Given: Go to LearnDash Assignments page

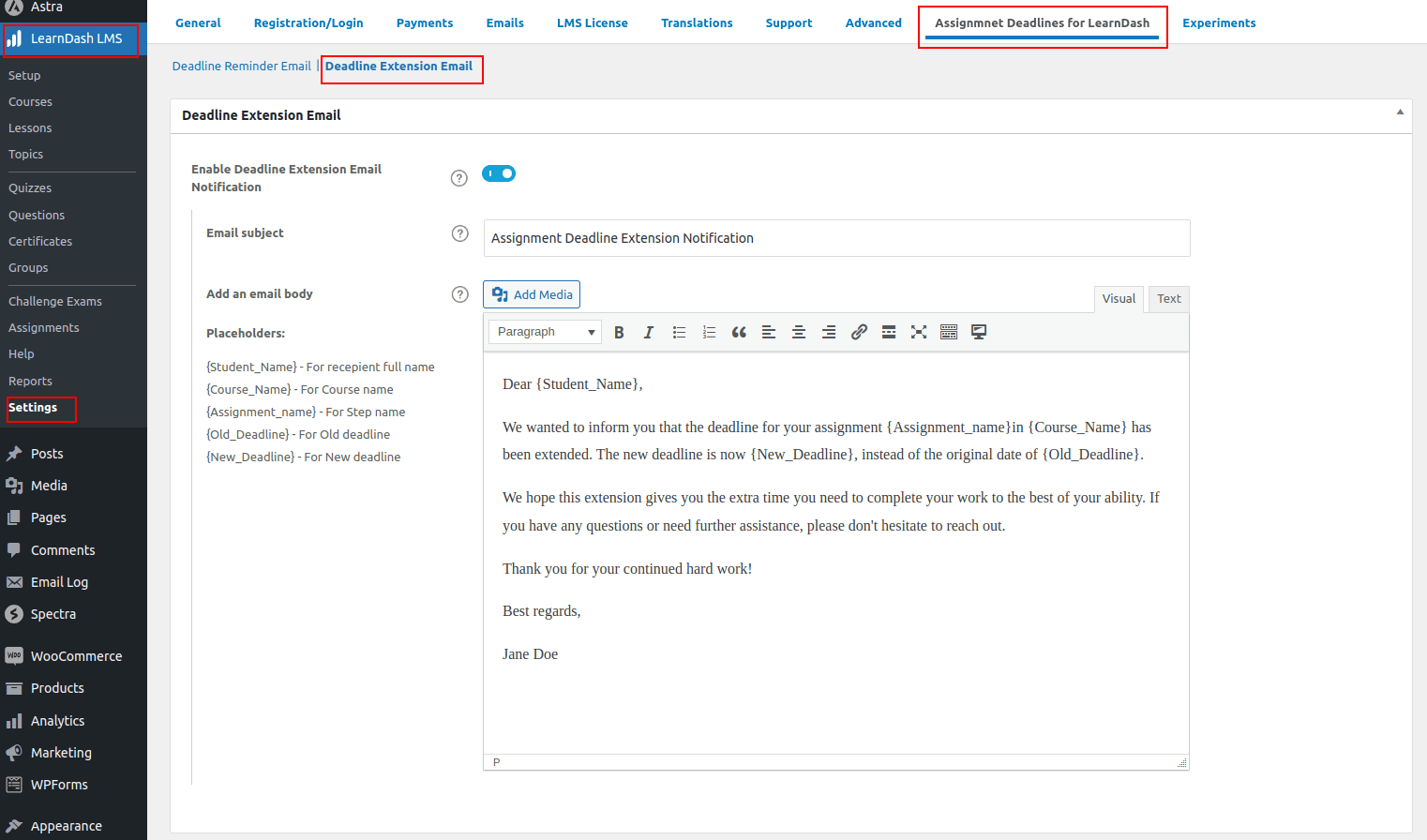Looking at the screenshot, I should pos(42,327).
